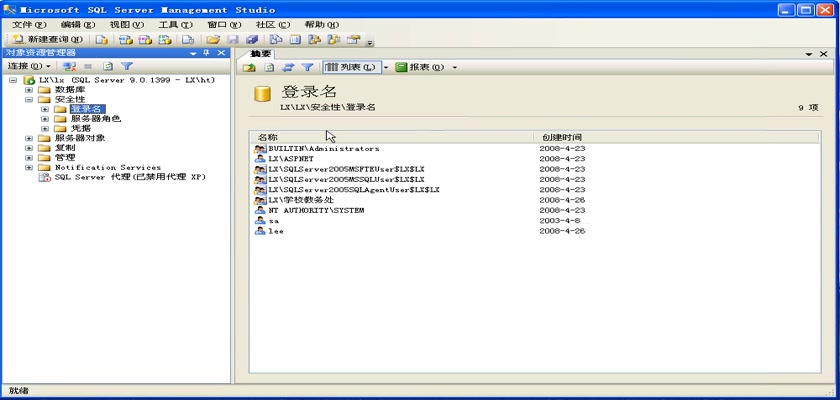This screenshot has width=840, height=400.
Task: Collapse the 安全性 tree node
Action: pyautogui.click(x=29, y=99)
